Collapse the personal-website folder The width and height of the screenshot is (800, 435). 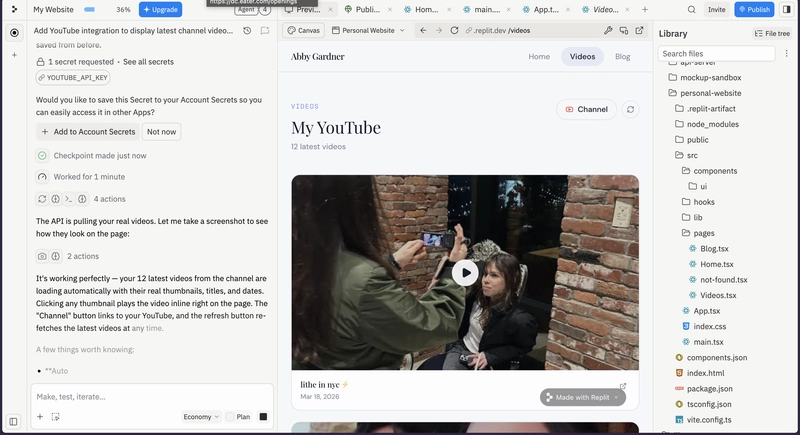point(705,93)
